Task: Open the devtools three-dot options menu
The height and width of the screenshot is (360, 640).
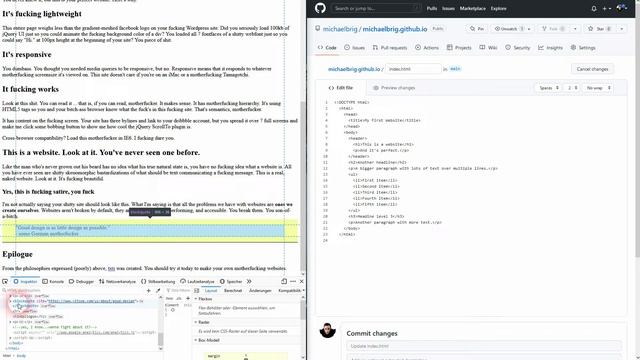Action: [293, 281]
